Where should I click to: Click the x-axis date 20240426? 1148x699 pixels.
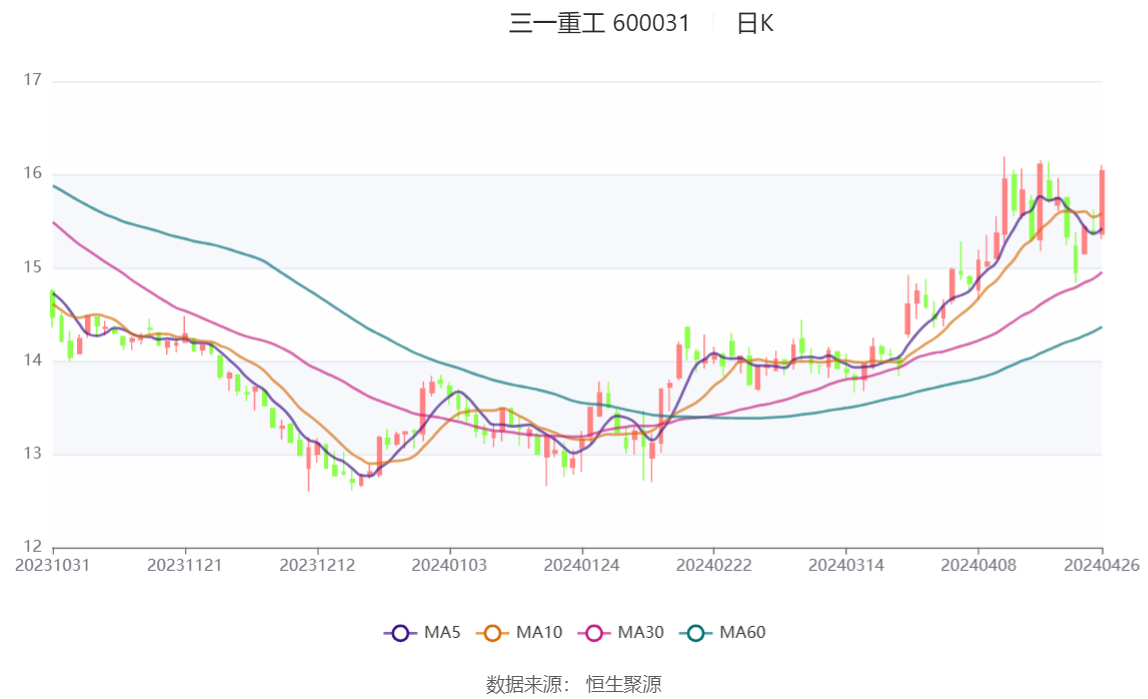tap(1101, 566)
